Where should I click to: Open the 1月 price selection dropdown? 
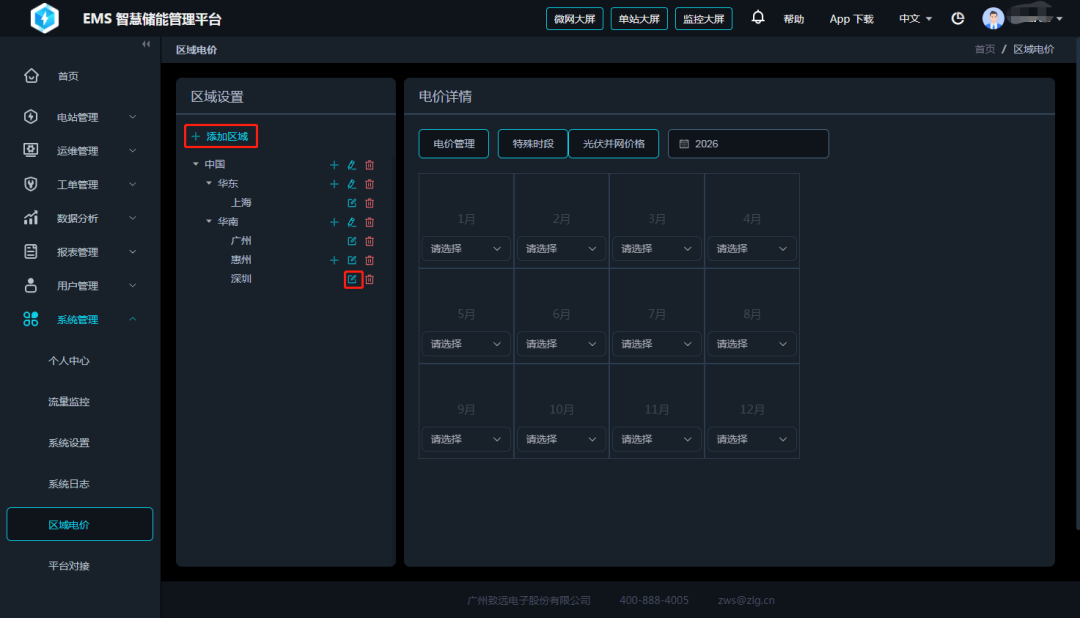point(466,249)
